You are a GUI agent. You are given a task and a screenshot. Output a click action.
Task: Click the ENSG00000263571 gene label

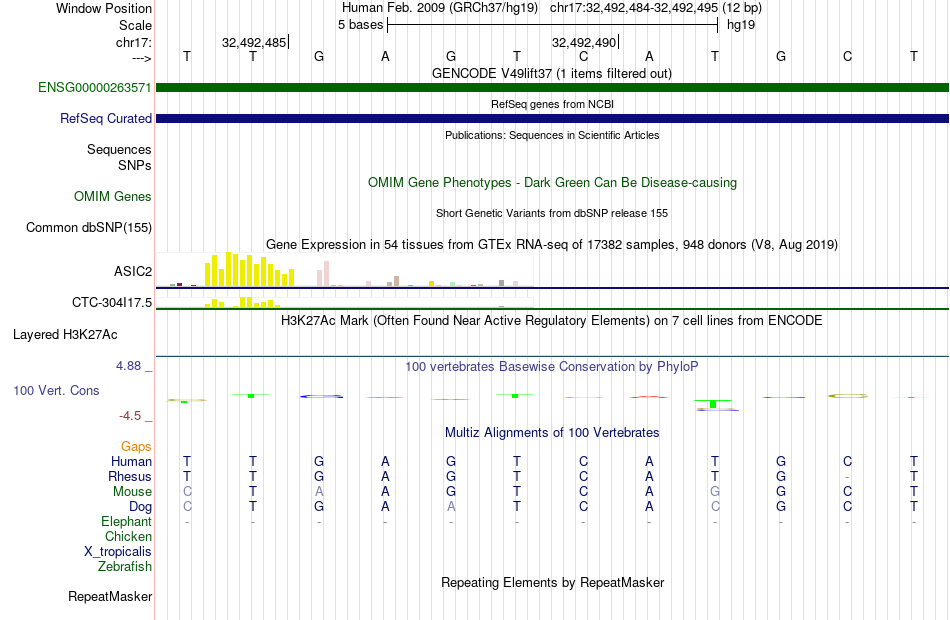[x=95, y=87]
